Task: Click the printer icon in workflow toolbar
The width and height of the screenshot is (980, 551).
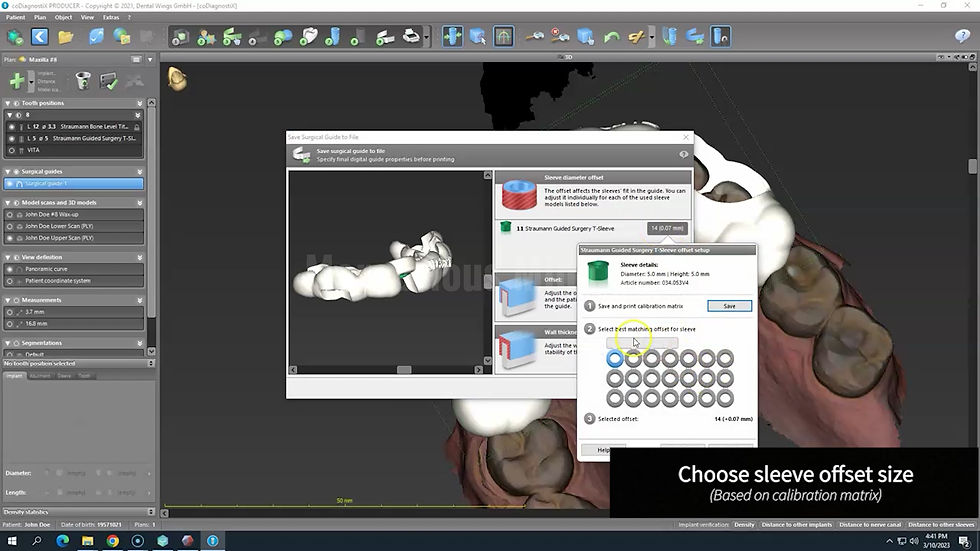Action: click(x=411, y=36)
